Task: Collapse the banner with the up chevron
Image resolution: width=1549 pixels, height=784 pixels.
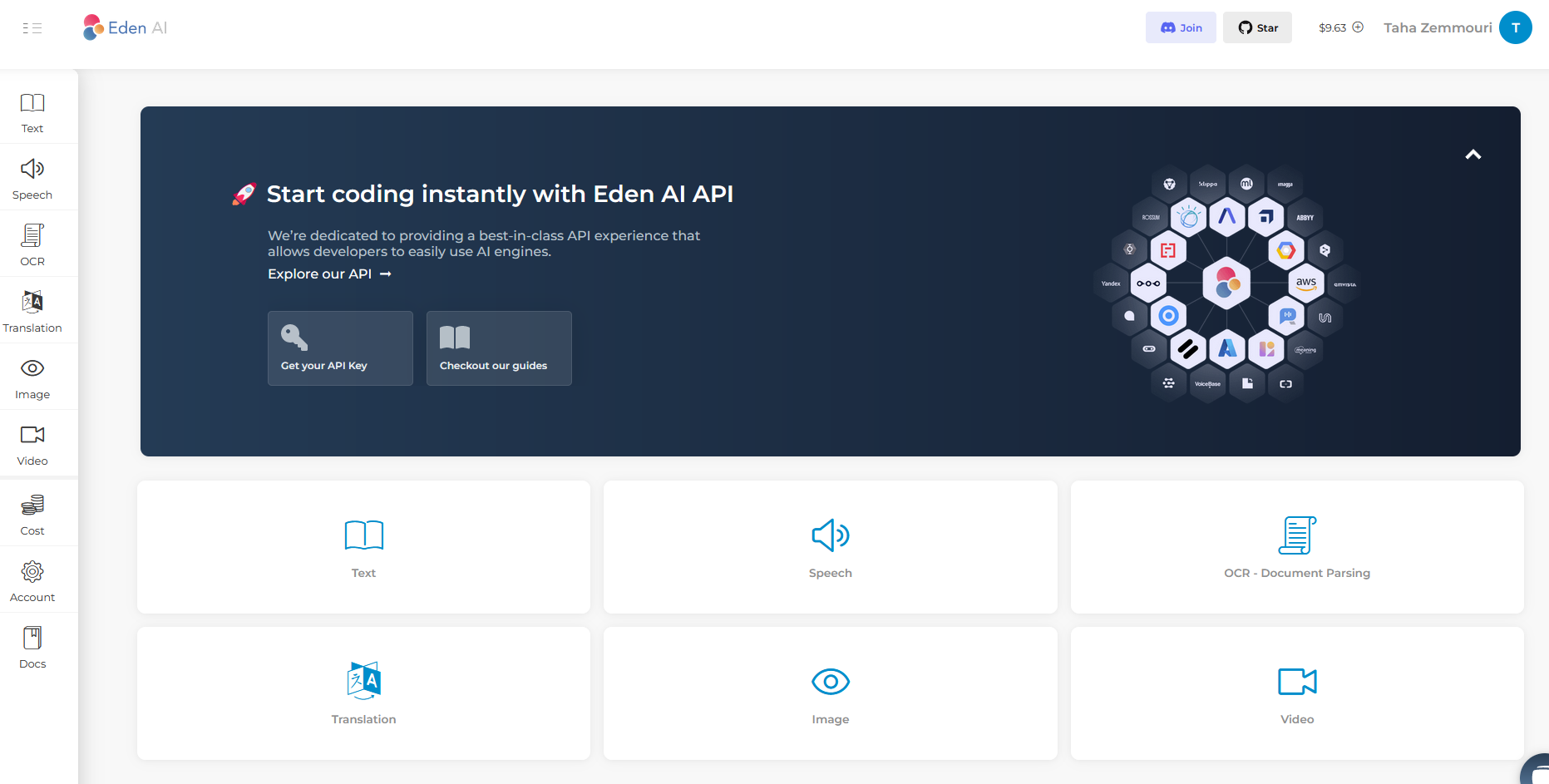Action: click(1473, 155)
